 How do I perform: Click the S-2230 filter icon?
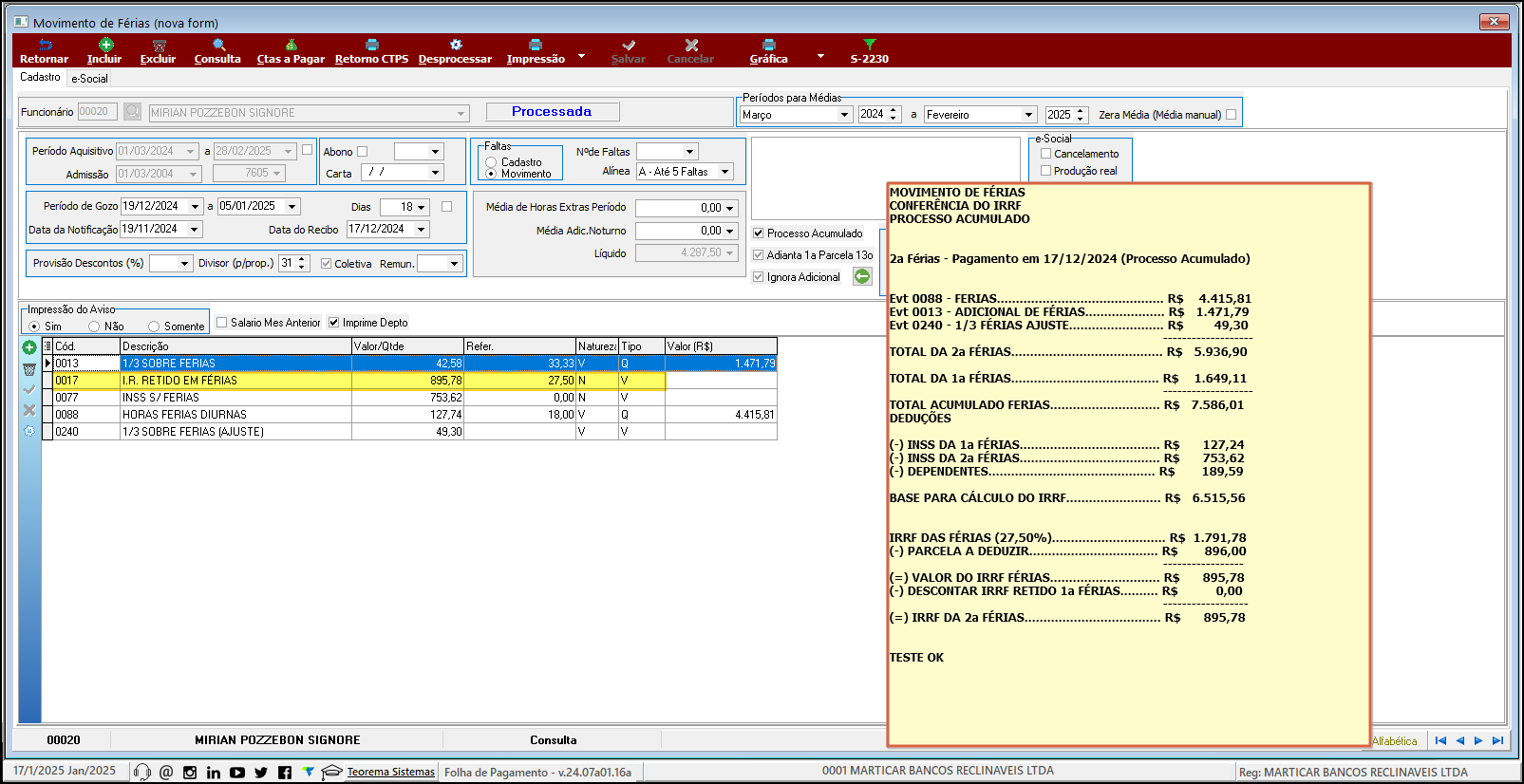pos(870,45)
